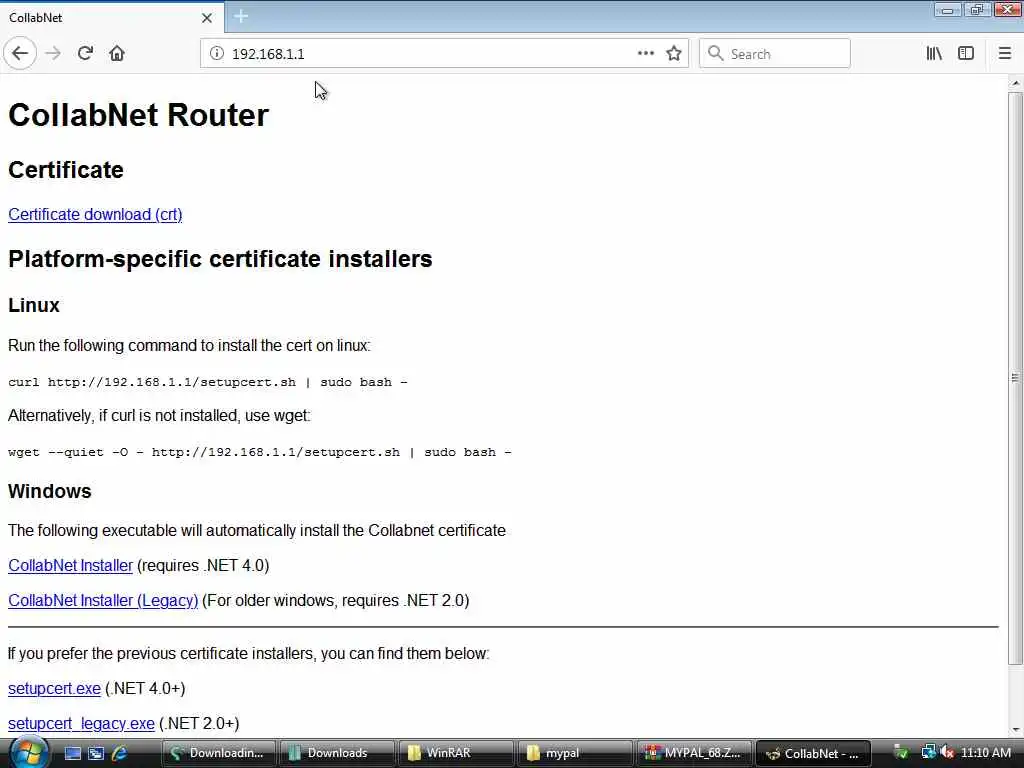The image size is (1024, 768).
Task: Click the 11:10 AM clock
Action: [x=985, y=753]
